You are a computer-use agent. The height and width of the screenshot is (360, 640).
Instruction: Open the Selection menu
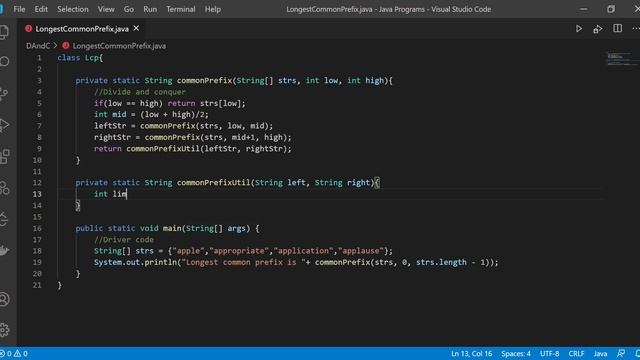73,9
